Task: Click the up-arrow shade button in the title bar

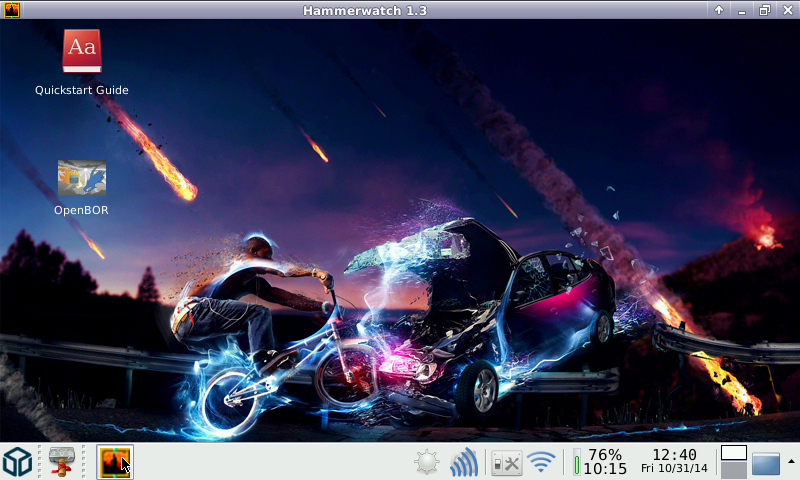Action: point(719,10)
